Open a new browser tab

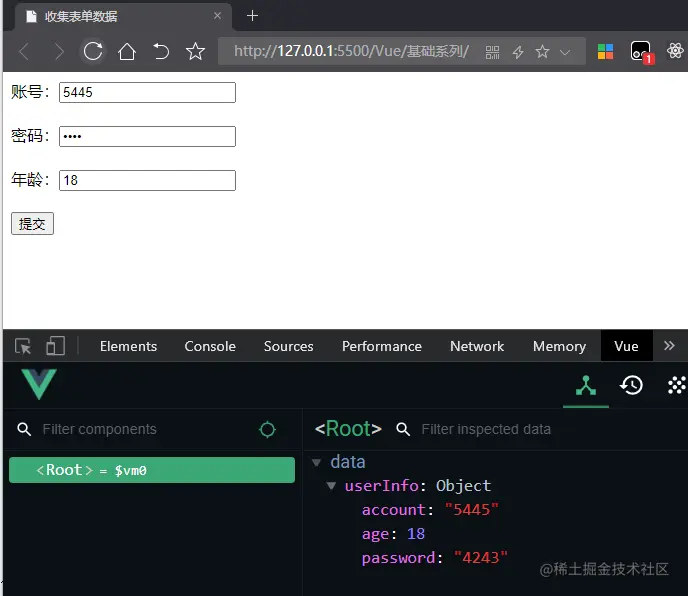point(252,16)
